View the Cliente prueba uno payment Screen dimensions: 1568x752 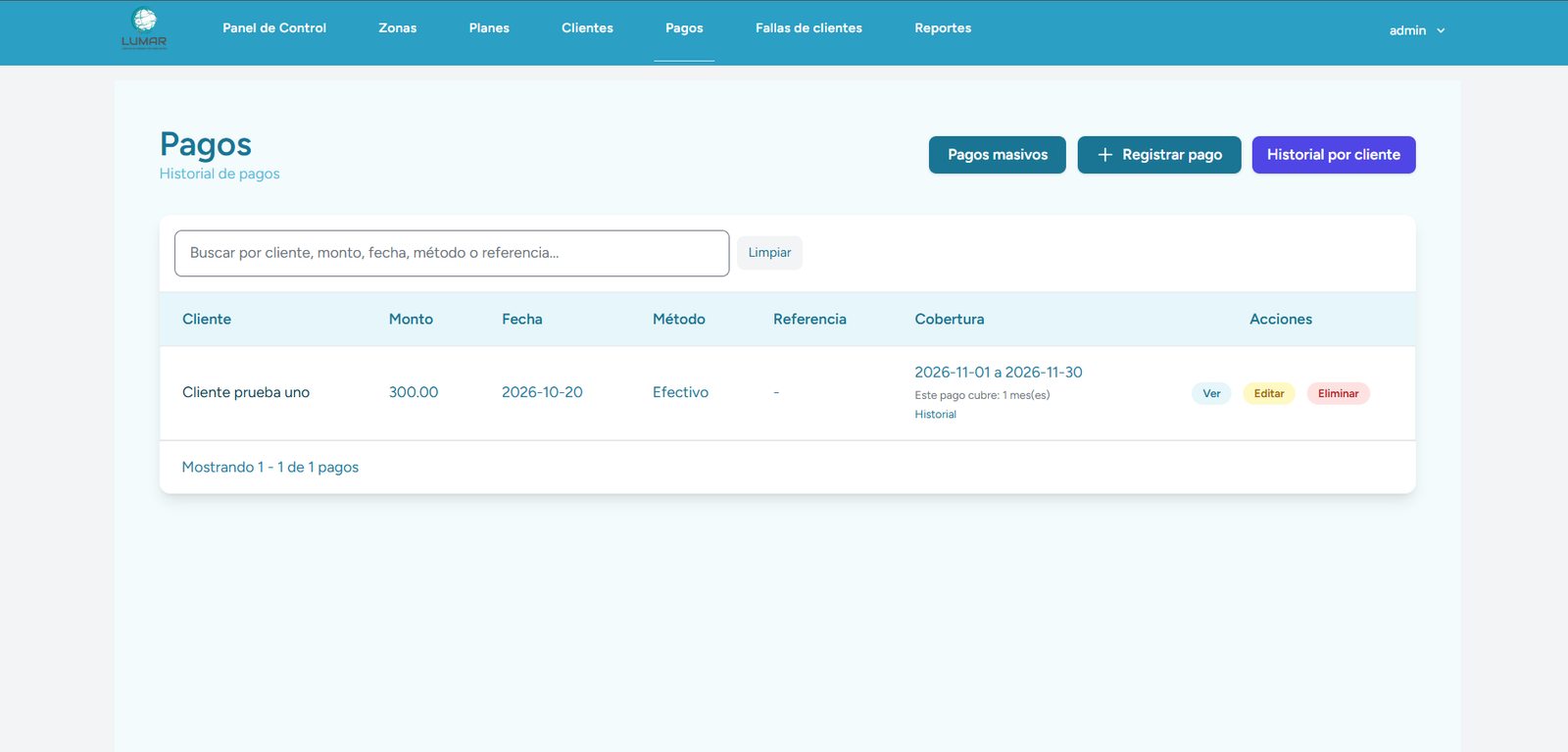coord(1211,393)
